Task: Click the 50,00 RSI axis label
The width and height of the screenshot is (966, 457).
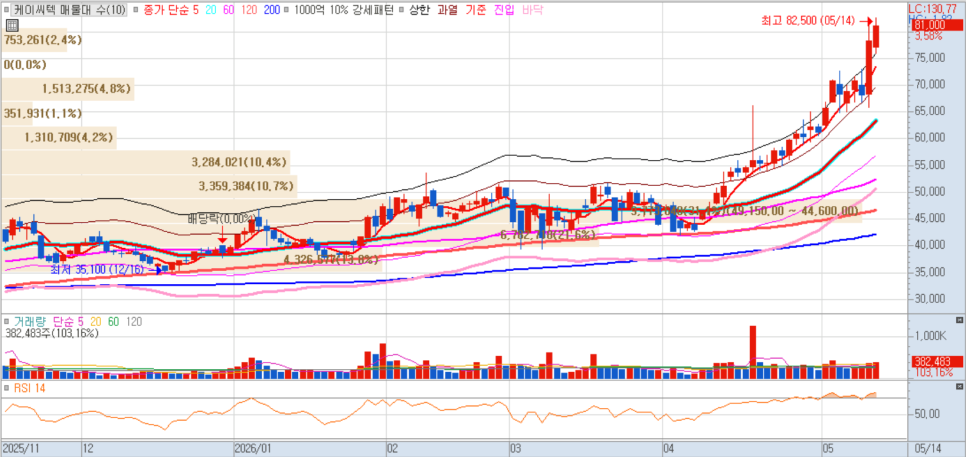Action: click(x=927, y=414)
